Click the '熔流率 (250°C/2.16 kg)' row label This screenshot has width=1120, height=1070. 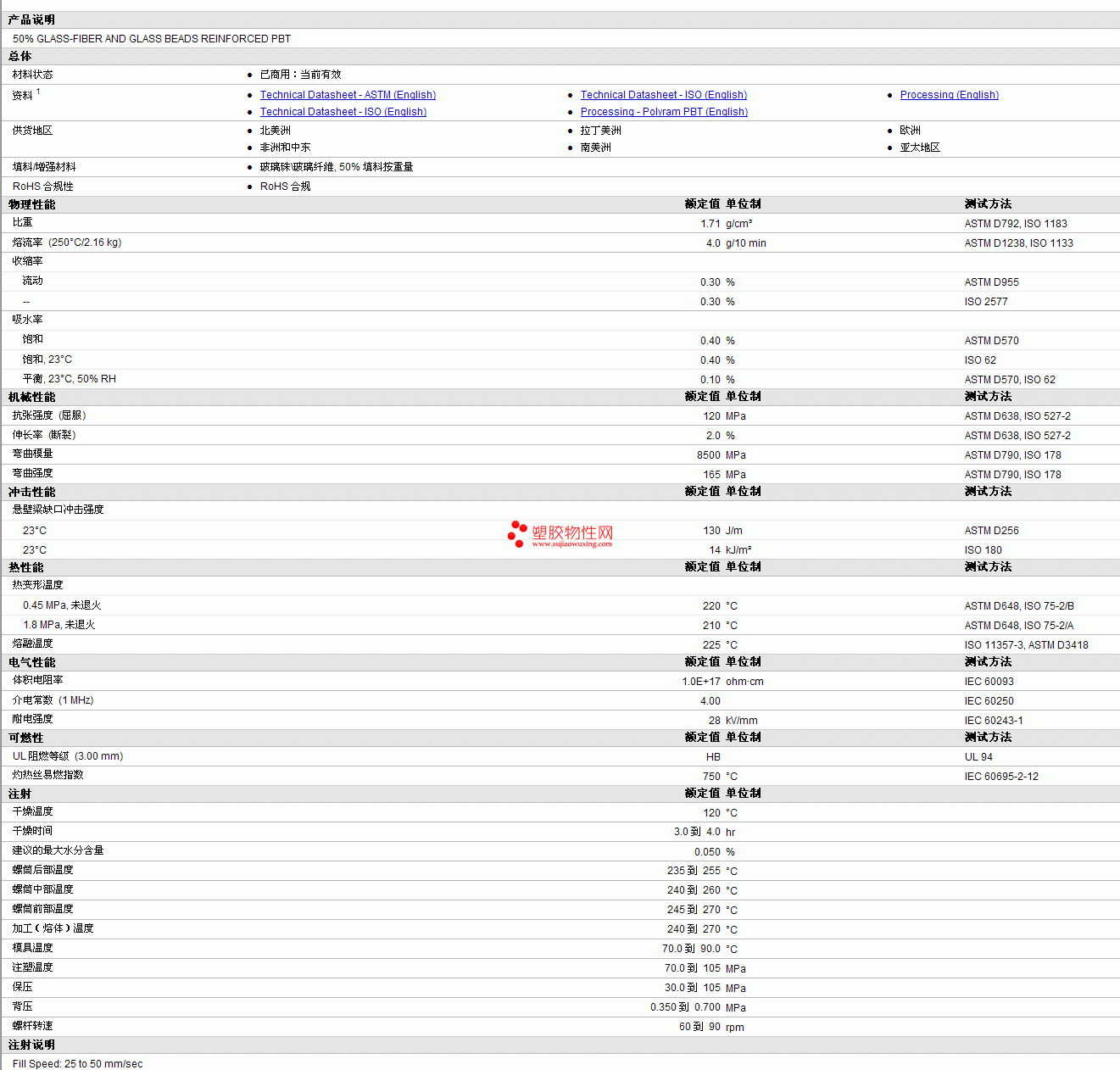67,242
